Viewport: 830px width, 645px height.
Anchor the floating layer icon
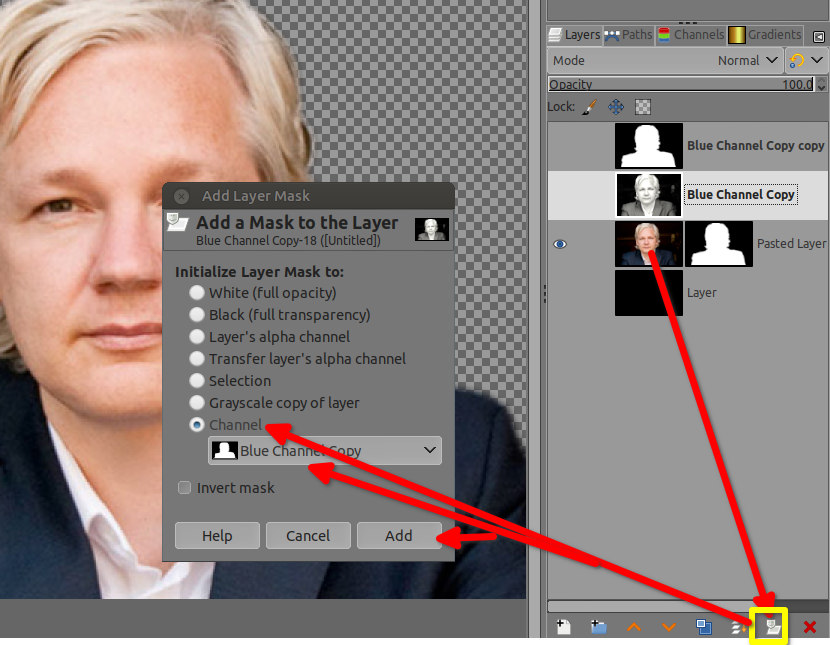(738, 628)
